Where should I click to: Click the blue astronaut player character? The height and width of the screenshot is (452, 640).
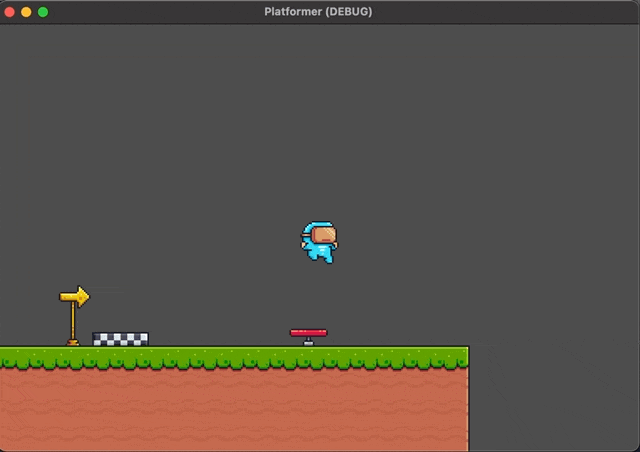(319, 243)
